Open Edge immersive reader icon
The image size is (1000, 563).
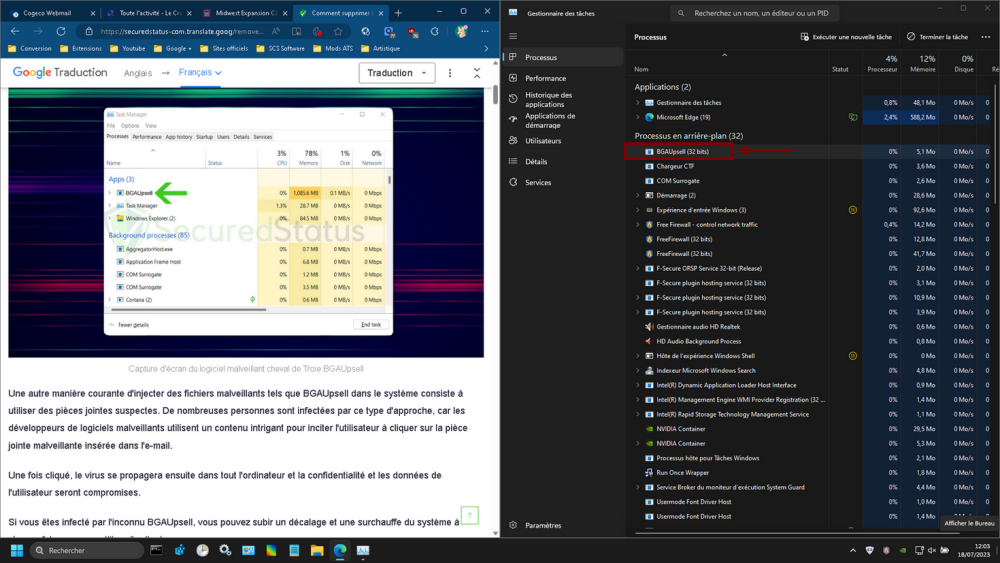point(297,31)
